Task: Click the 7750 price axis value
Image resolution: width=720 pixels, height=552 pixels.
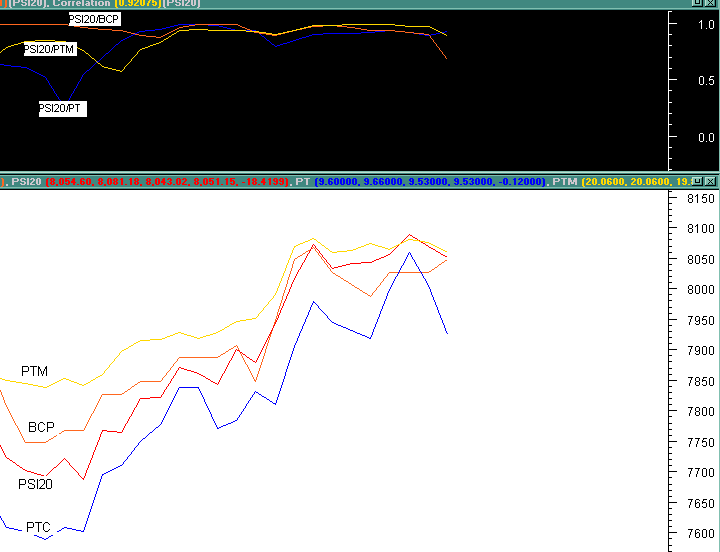Action: 701,442
